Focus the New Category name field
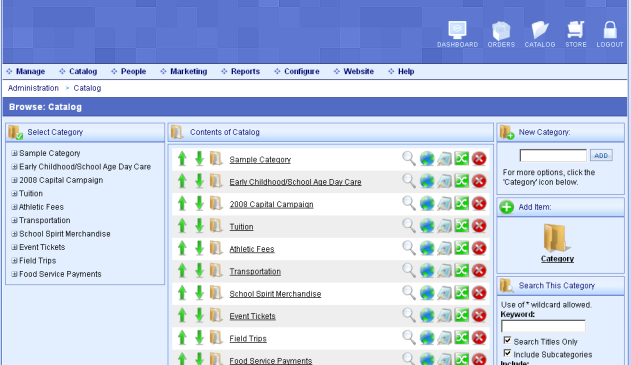The image size is (631, 365). click(x=553, y=155)
